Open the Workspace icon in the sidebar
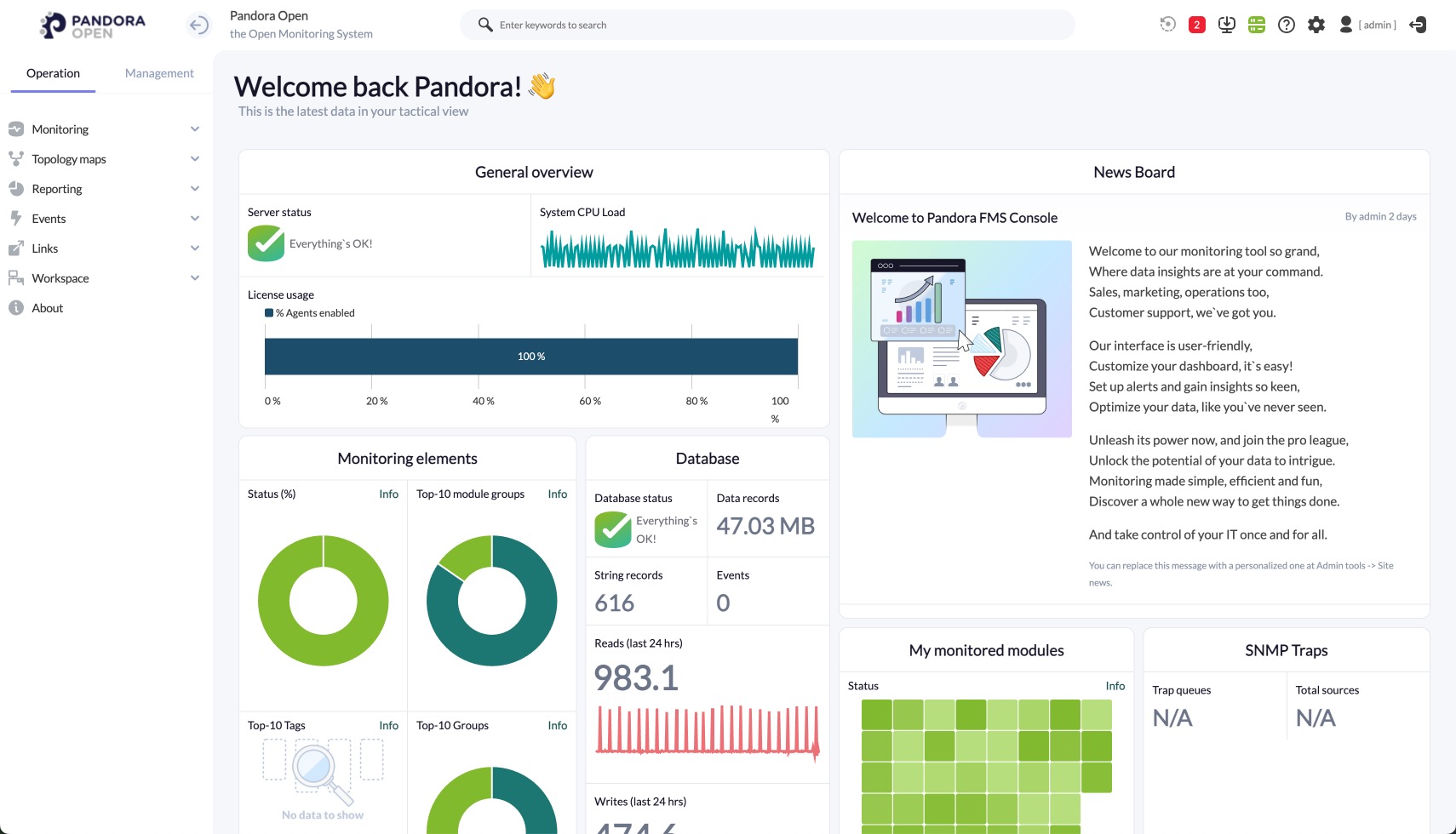Screen dimensions: 1456x834 point(17,277)
